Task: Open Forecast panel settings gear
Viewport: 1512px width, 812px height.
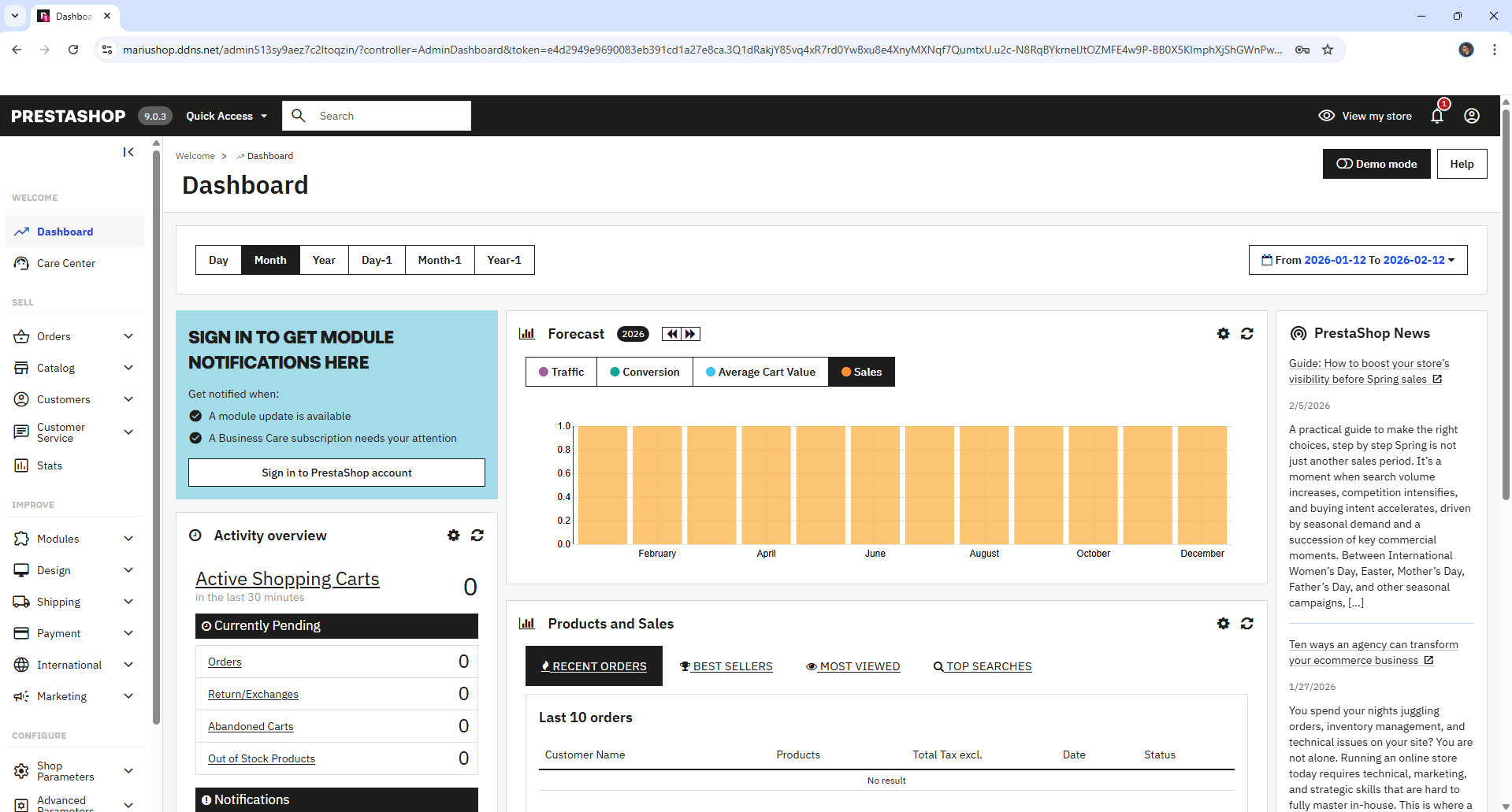Action: (x=1223, y=334)
